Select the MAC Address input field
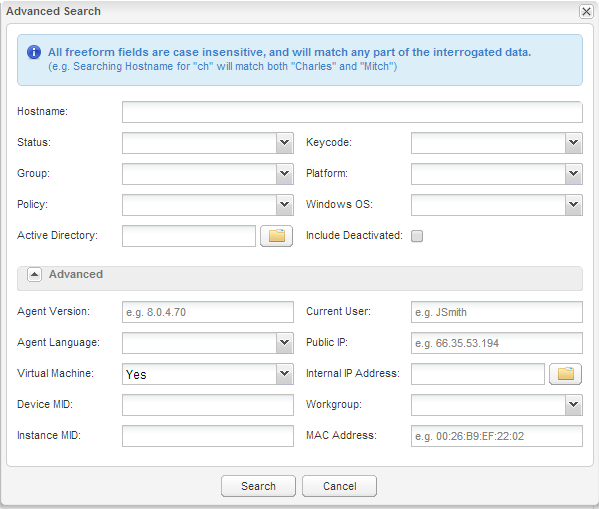The width and height of the screenshot is (599, 509). (x=497, y=436)
